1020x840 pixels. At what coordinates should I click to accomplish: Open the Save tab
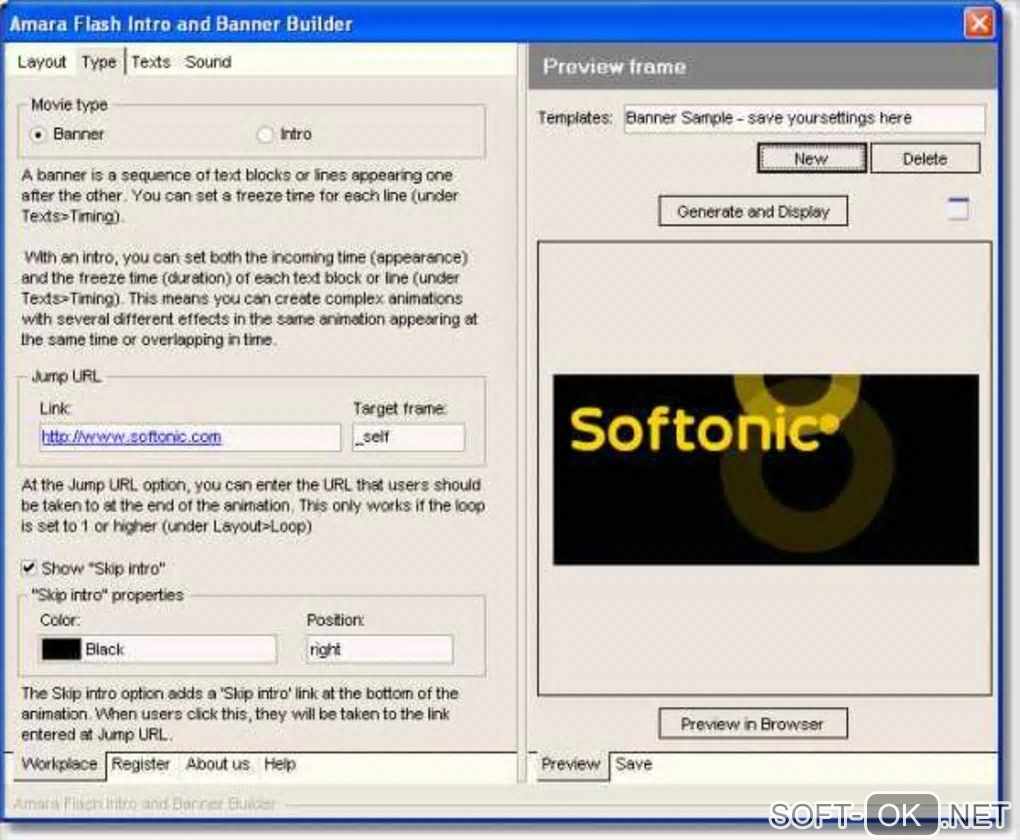(634, 764)
